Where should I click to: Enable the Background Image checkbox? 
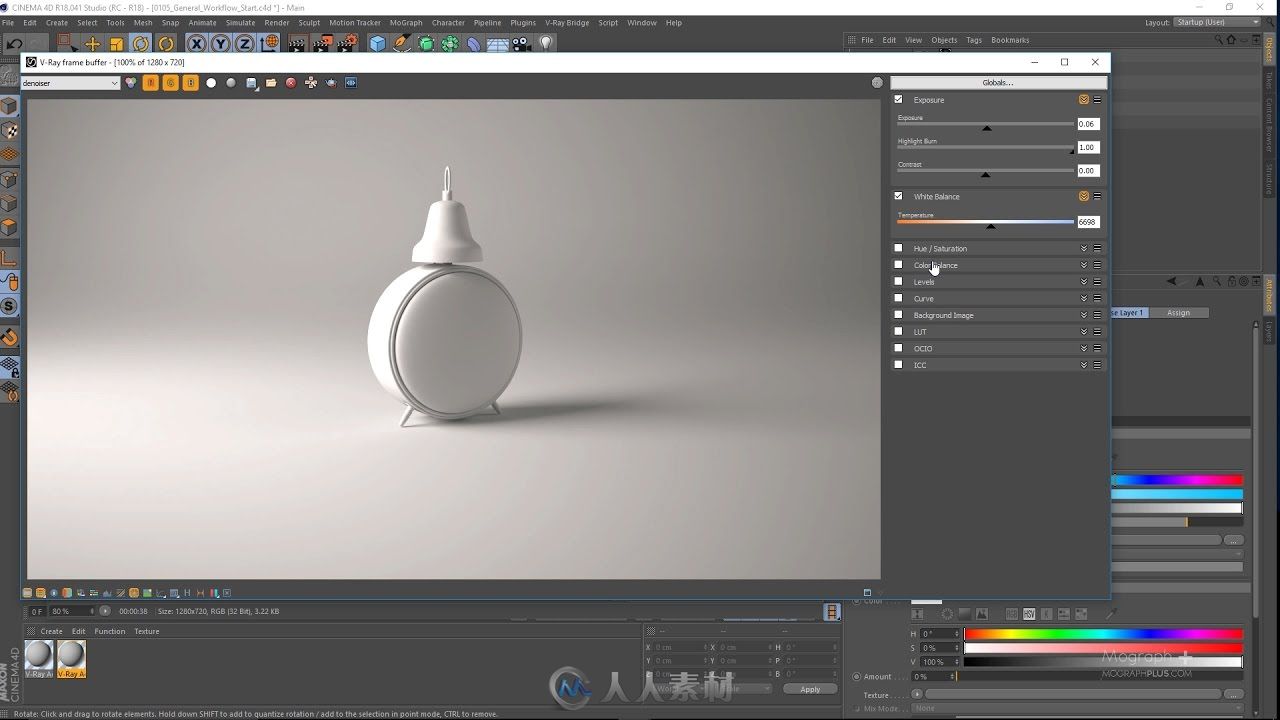click(898, 315)
